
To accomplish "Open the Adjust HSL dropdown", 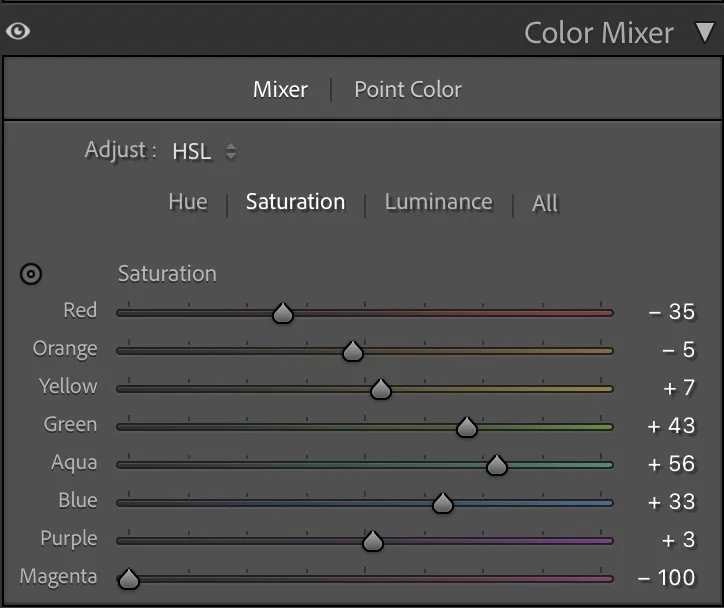I will pos(204,151).
